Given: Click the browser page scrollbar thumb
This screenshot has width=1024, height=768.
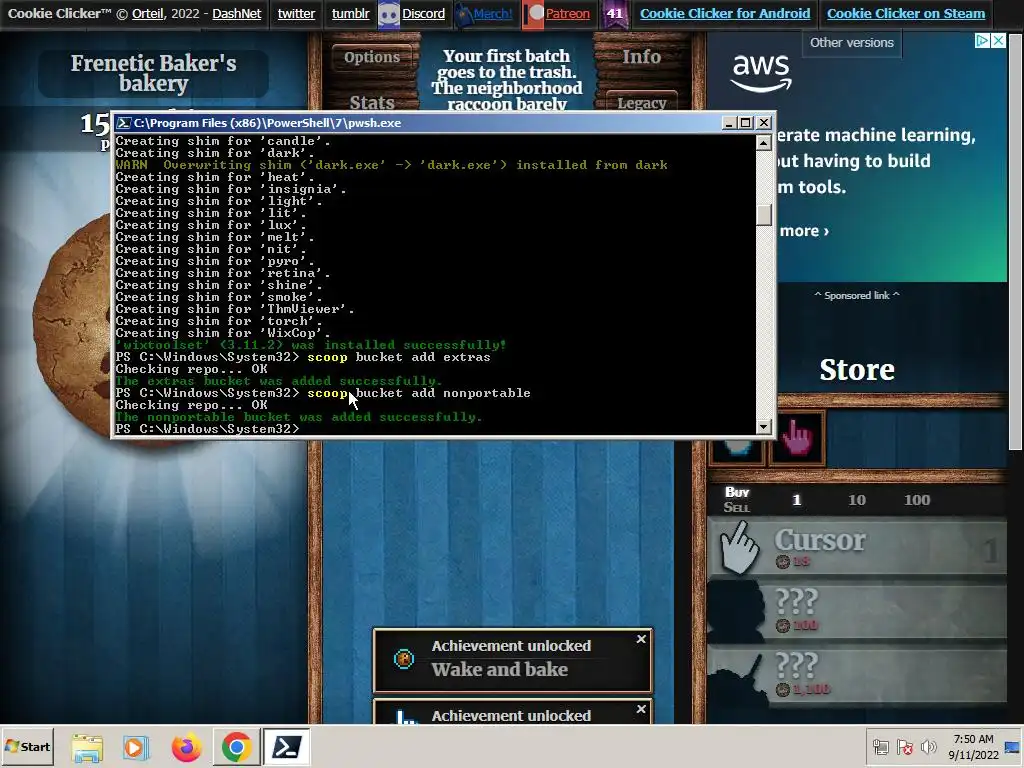Looking at the screenshot, I should 1015,242.
